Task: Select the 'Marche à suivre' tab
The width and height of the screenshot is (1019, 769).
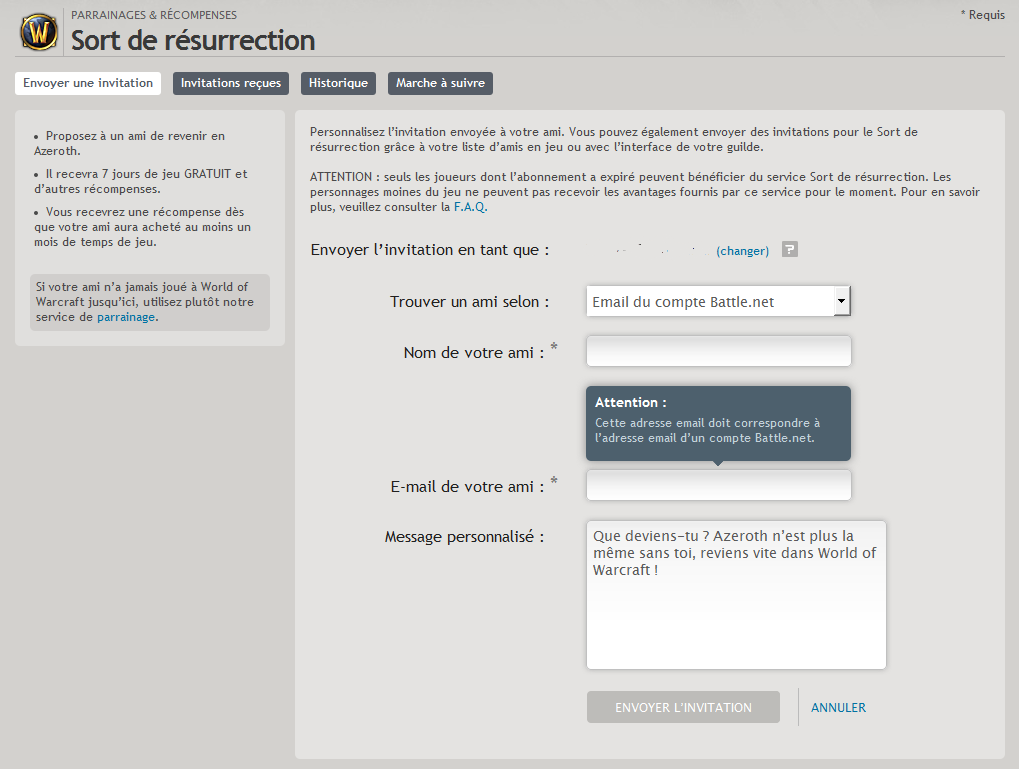Action: 440,83
